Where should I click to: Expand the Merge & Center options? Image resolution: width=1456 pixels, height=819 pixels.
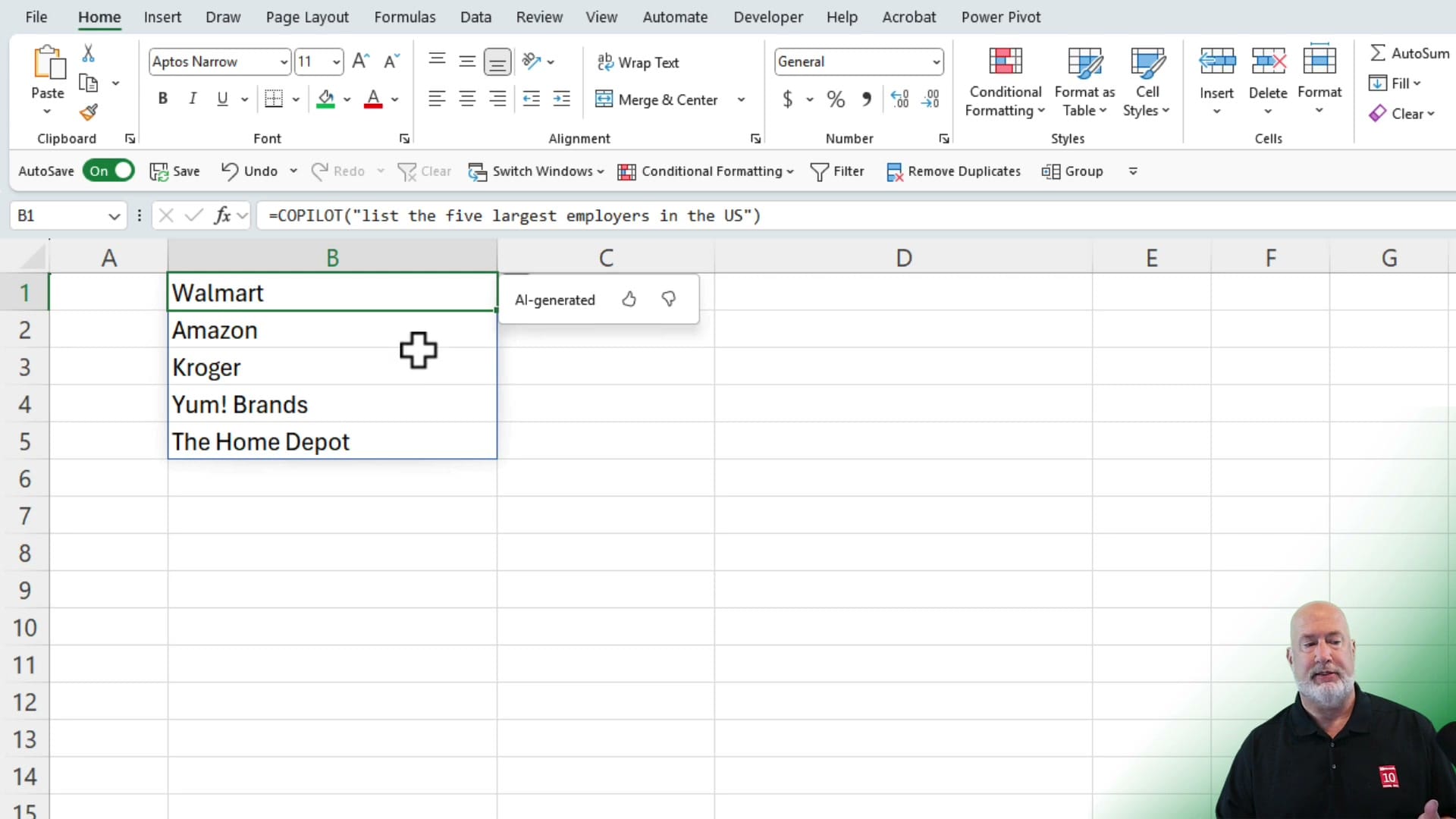[741, 99]
